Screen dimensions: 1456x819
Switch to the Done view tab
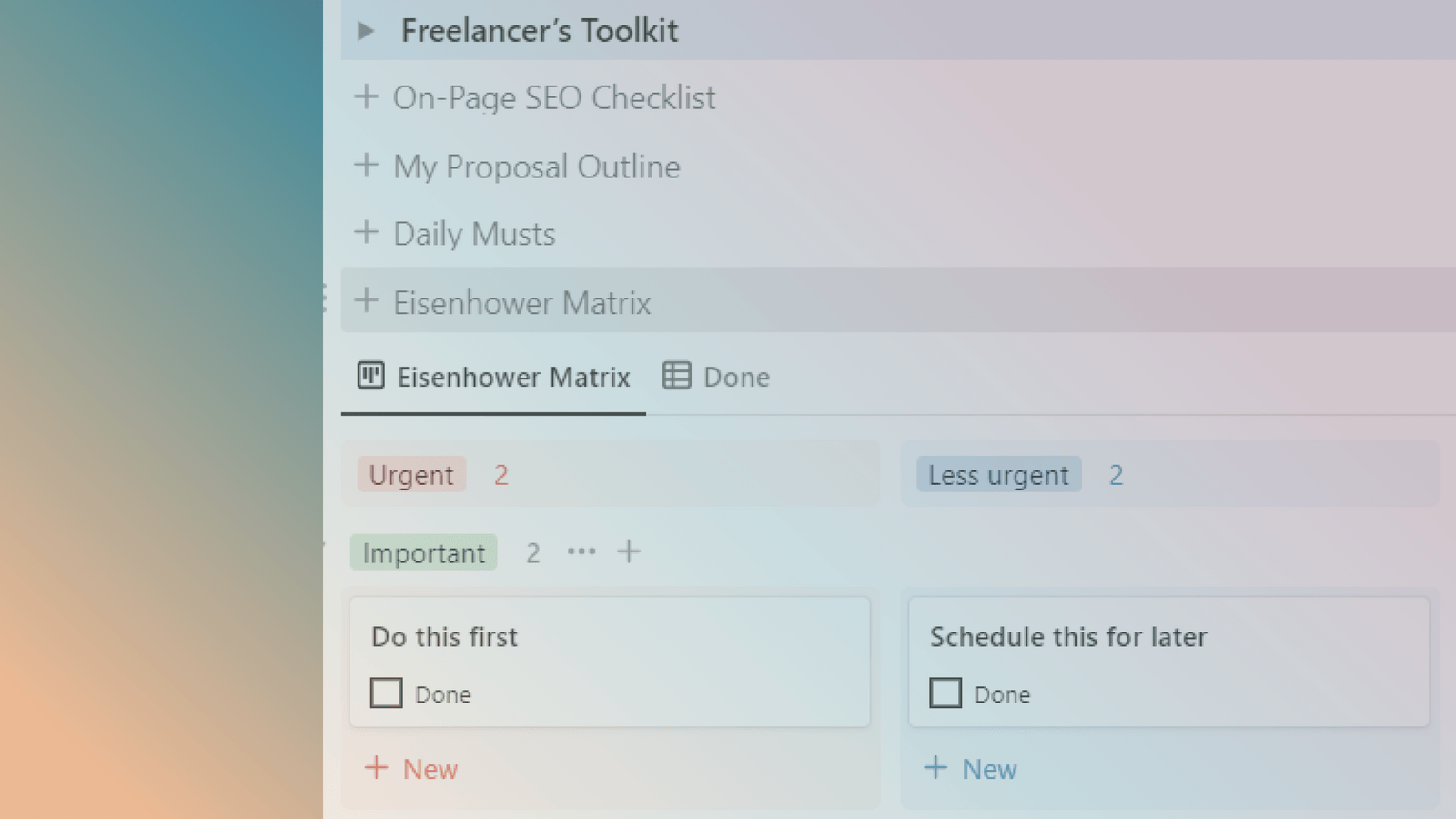pos(736,377)
